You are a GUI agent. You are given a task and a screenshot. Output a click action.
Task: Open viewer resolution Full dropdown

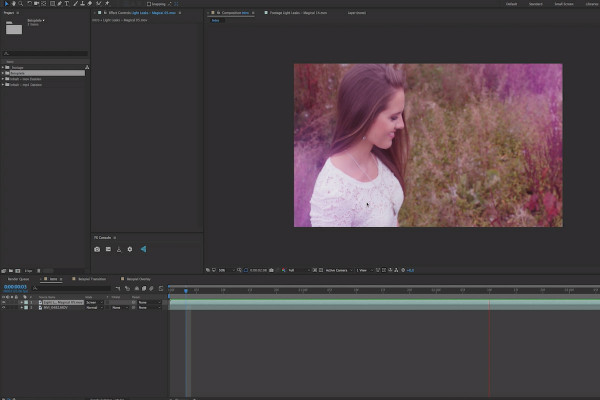click(298, 270)
